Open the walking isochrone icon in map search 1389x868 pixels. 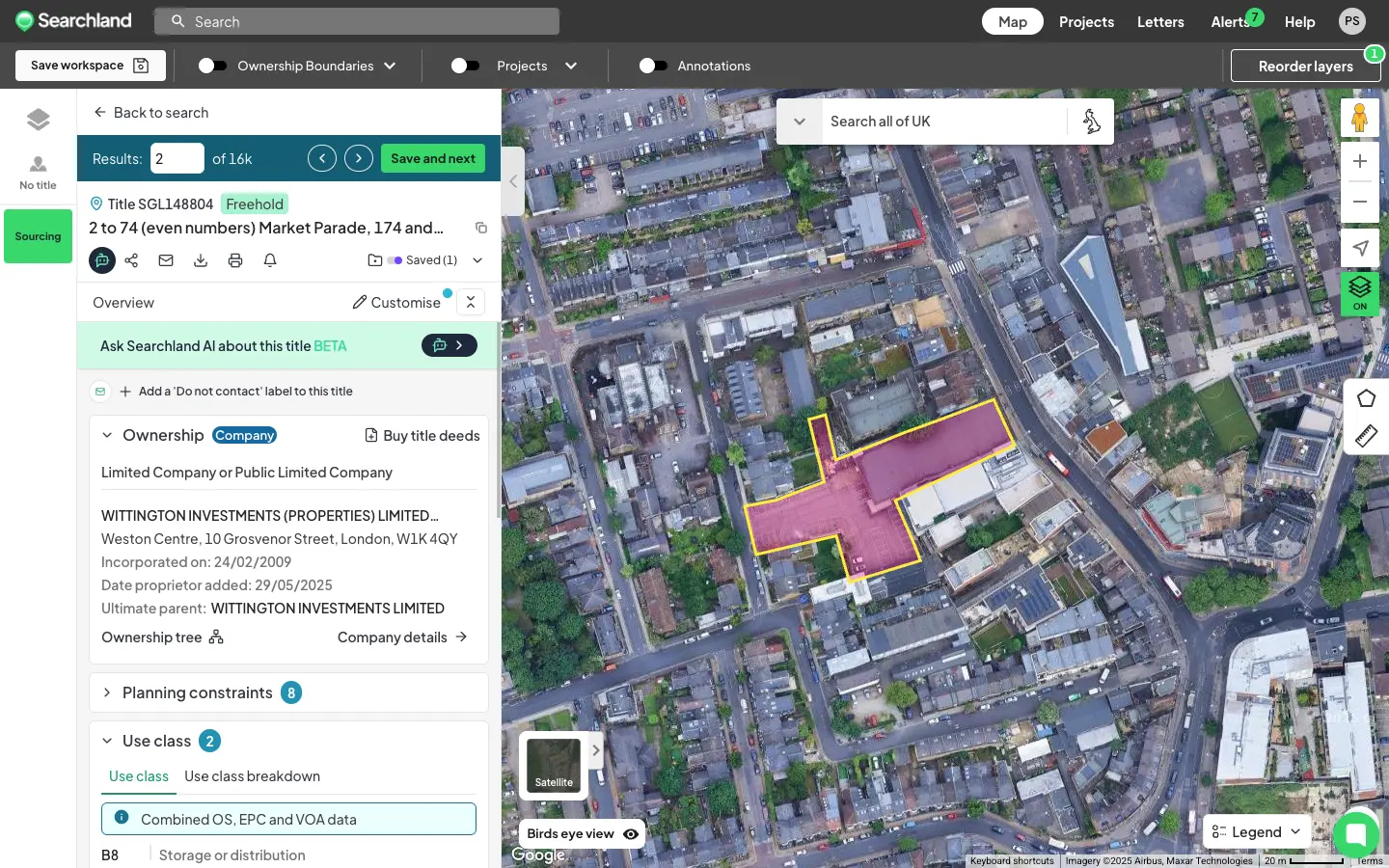click(x=1091, y=122)
